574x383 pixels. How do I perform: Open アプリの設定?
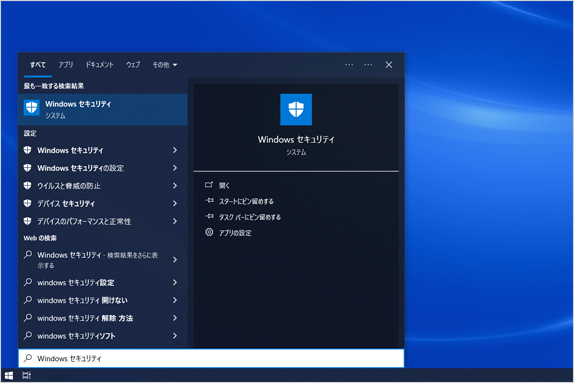point(235,233)
